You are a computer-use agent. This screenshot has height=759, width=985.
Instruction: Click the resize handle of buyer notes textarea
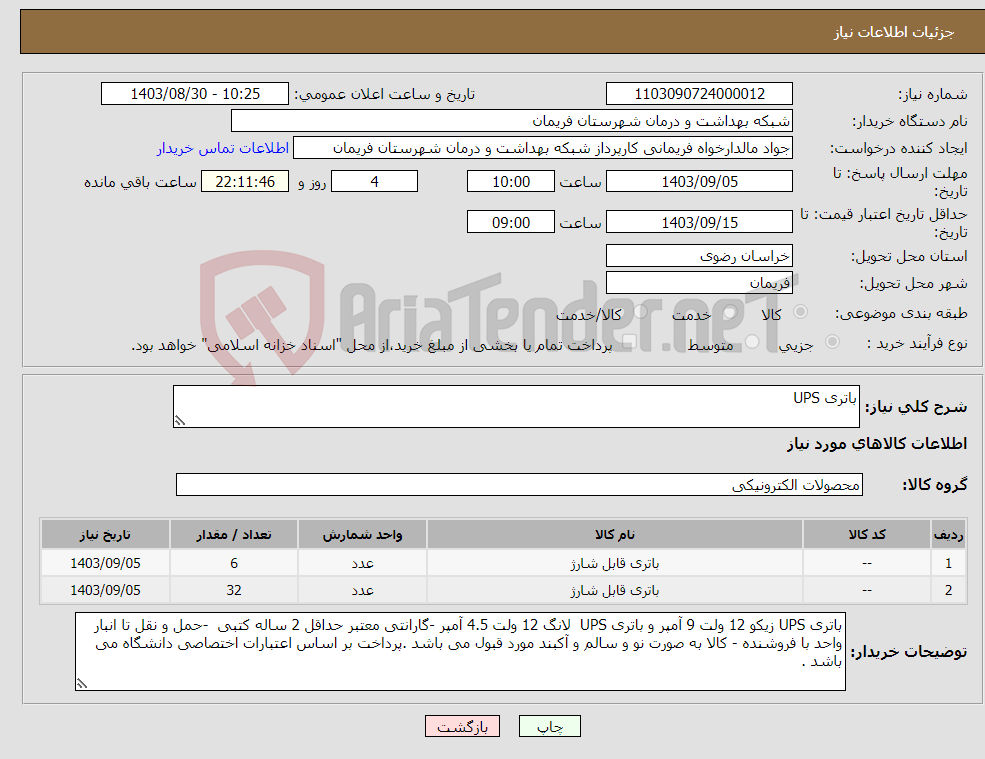click(82, 684)
